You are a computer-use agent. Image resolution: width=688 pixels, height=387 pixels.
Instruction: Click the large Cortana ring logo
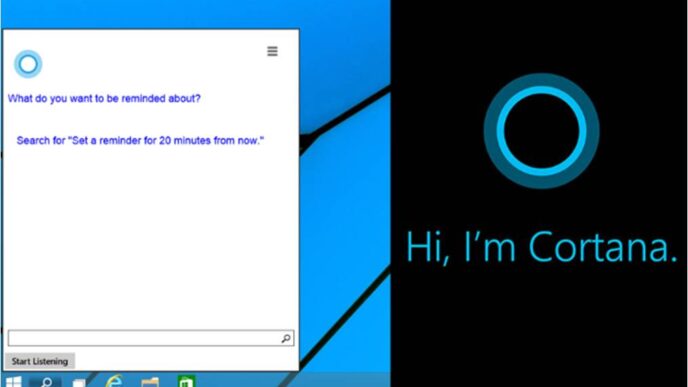click(541, 131)
